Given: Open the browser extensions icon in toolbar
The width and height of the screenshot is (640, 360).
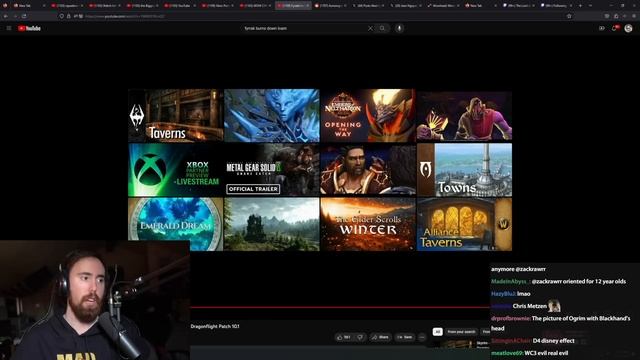Looking at the screenshot, I should point(616,16).
